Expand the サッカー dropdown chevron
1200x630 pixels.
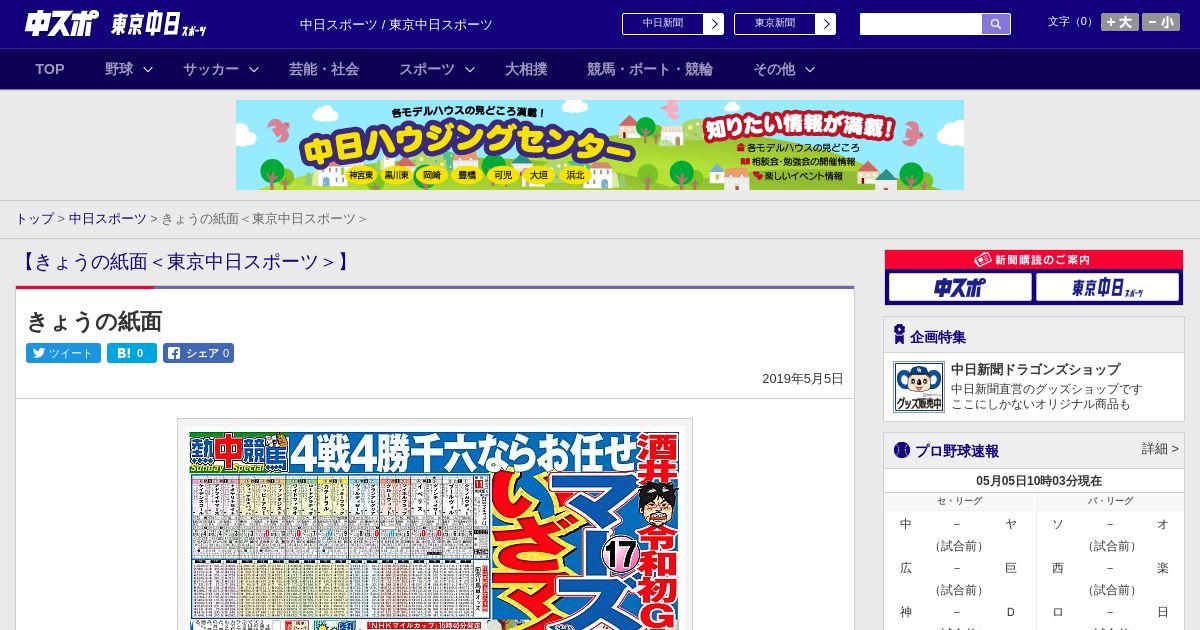click(254, 69)
